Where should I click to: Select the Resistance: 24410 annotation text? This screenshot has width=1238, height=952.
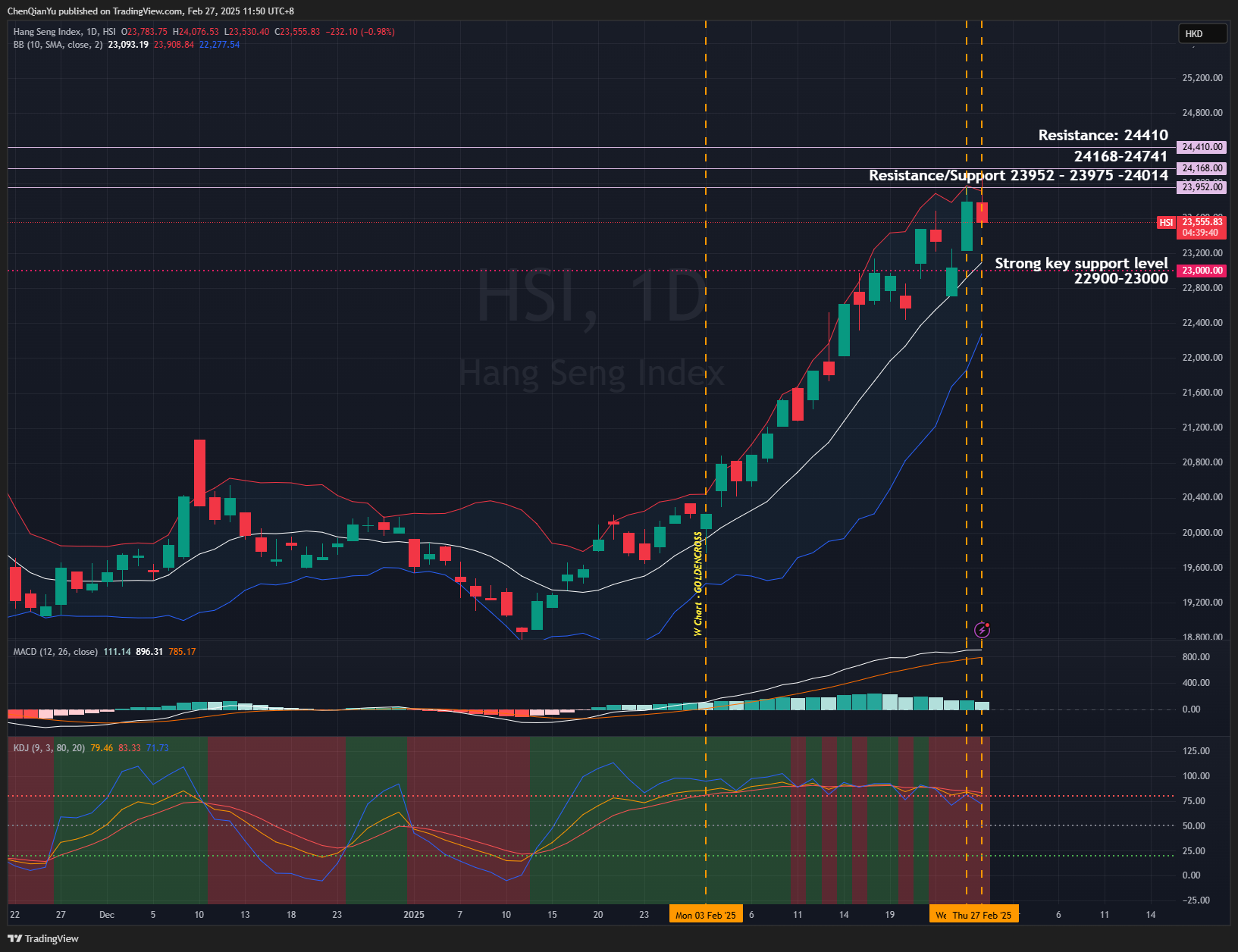pos(1103,136)
